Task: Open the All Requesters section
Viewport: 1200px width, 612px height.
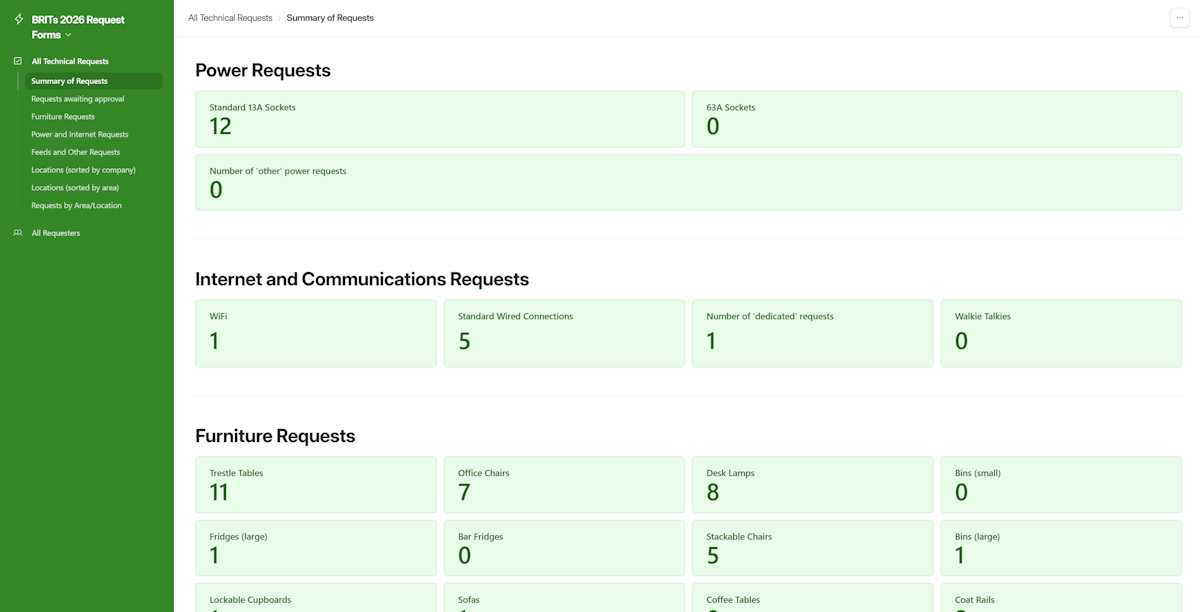Action: [55, 233]
